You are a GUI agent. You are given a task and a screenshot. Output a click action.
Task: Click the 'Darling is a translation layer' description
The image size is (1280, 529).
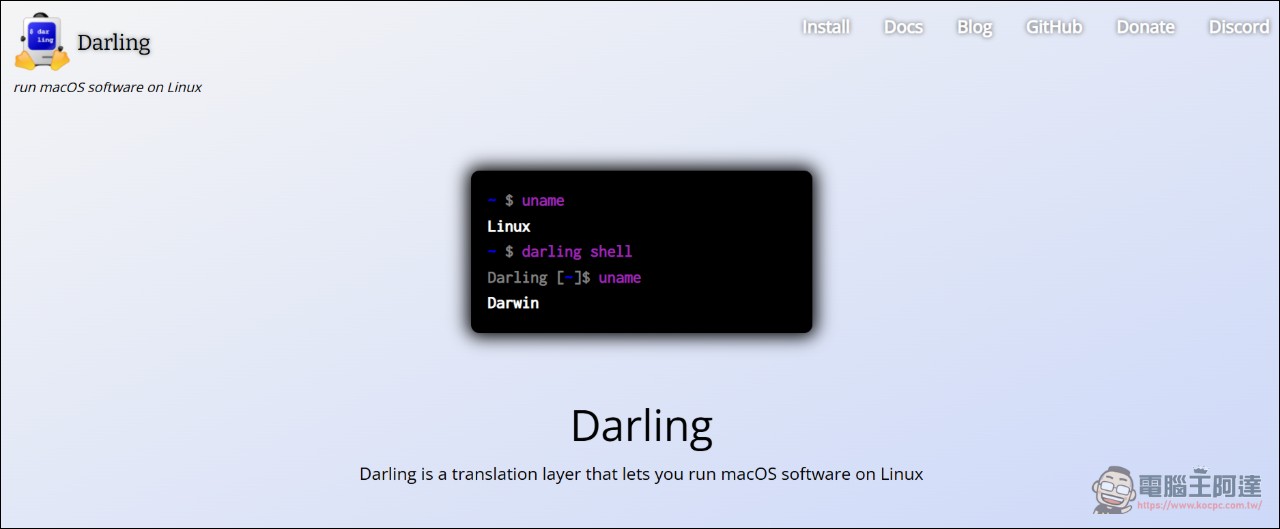[x=641, y=474]
